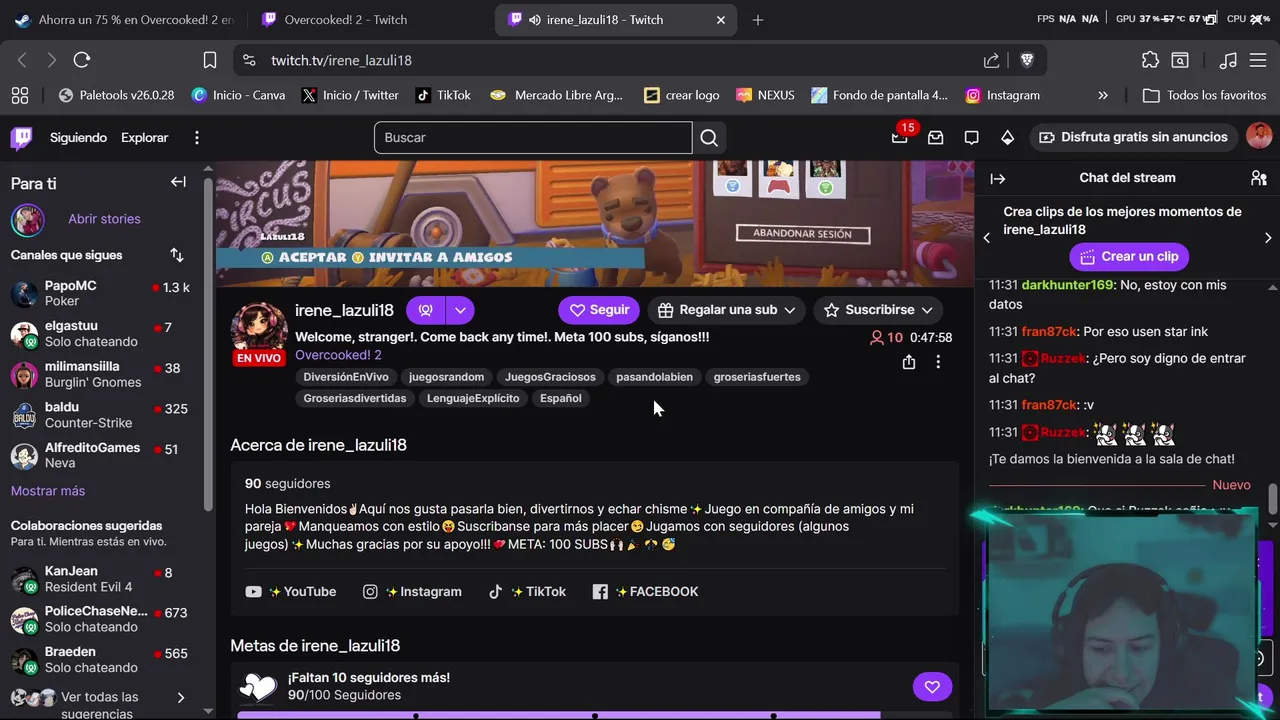Image resolution: width=1280 pixels, height=720 pixels.
Task: Click the search magnifier button
Action: pos(709,138)
